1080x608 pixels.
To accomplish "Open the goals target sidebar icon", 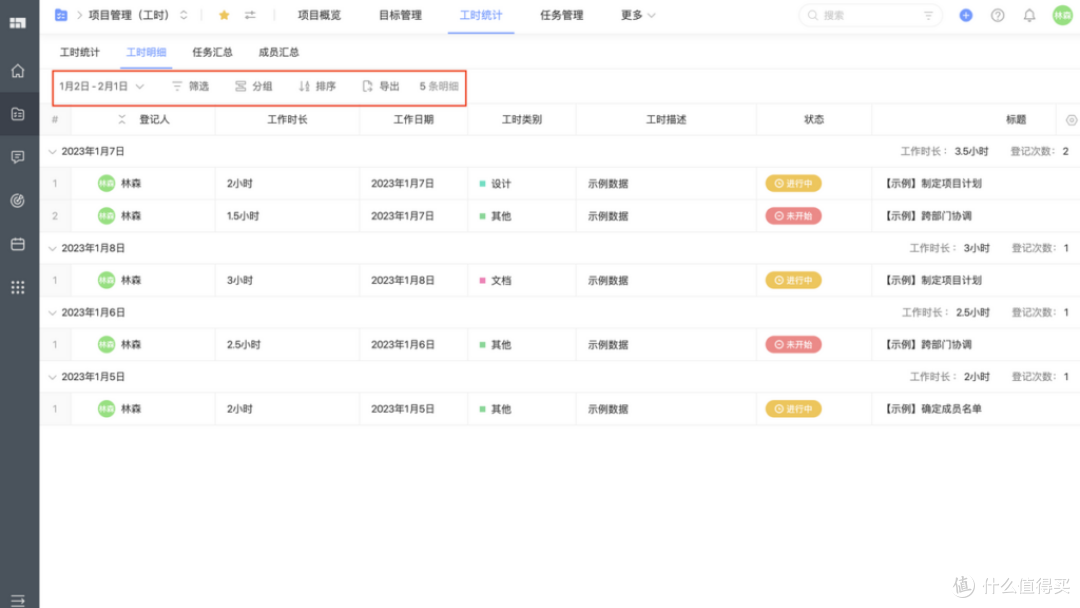I will (x=18, y=200).
